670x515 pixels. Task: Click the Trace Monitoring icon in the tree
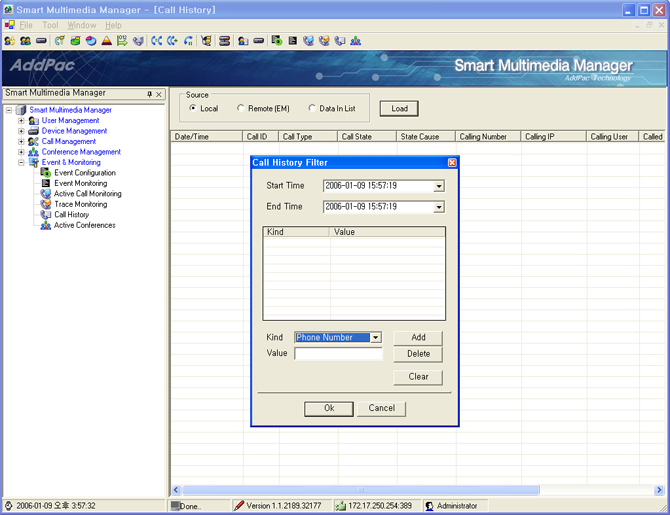46,204
